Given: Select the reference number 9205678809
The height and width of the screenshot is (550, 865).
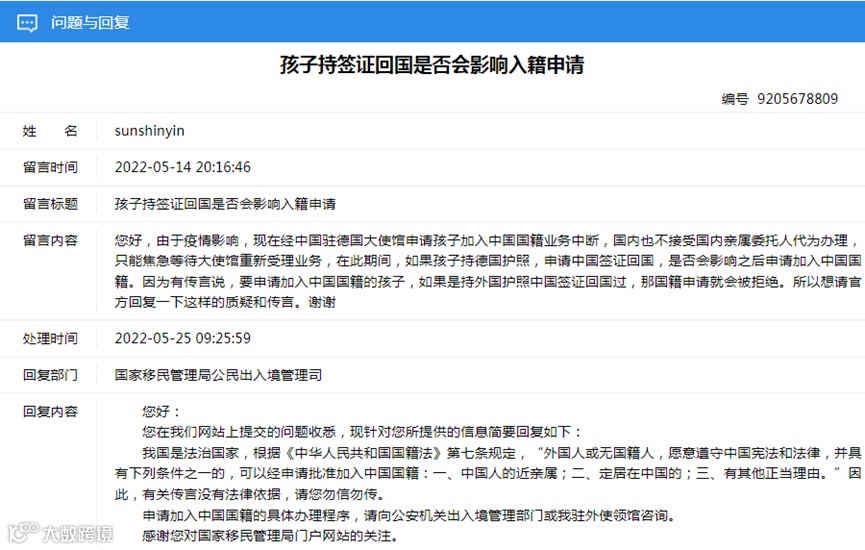Looking at the screenshot, I should tap(797, 99).
